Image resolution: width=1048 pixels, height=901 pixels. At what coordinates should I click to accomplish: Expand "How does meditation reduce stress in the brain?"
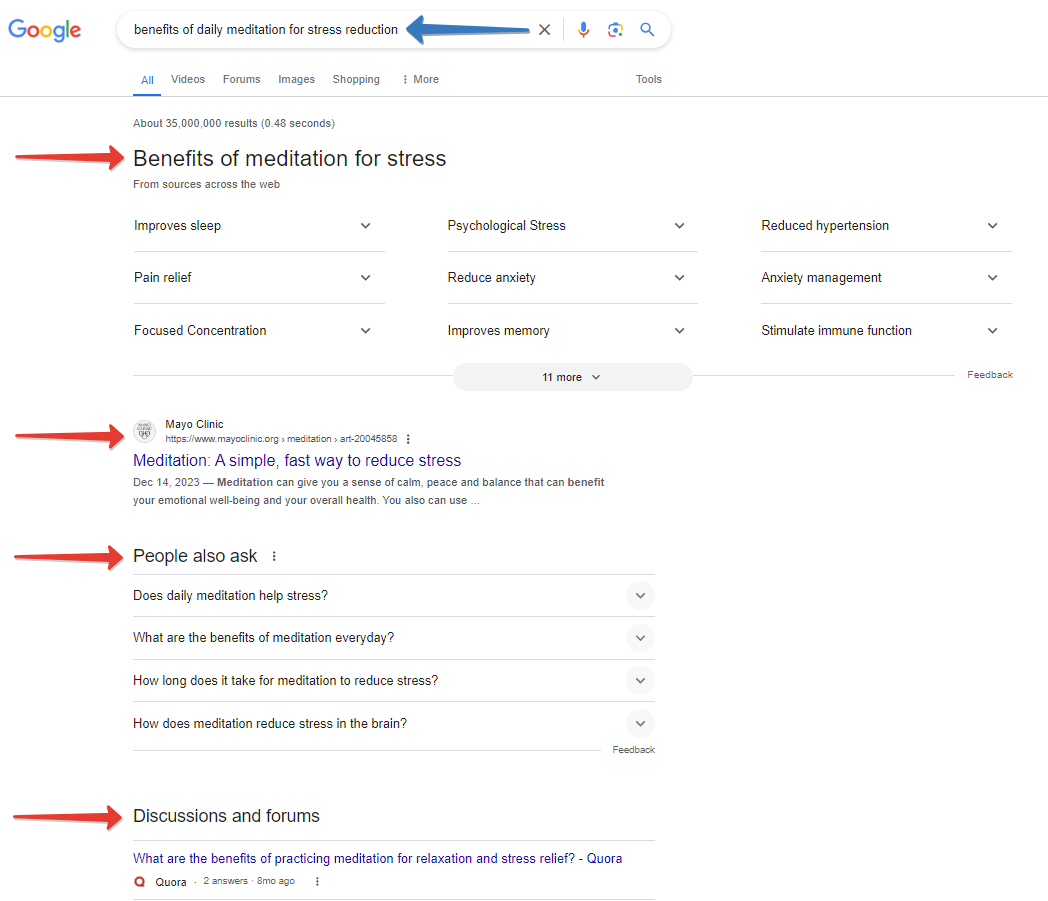640,724
